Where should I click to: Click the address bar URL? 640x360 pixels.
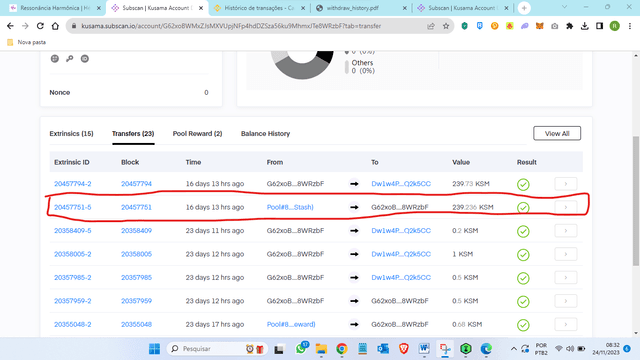click(x=231, y=26)
